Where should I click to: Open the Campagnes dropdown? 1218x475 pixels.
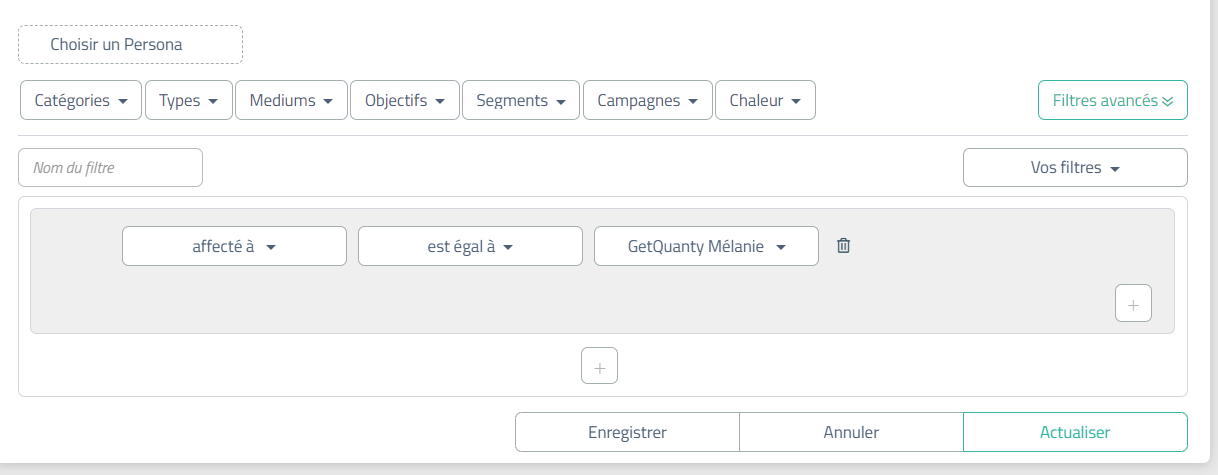(x=648, y=100)
